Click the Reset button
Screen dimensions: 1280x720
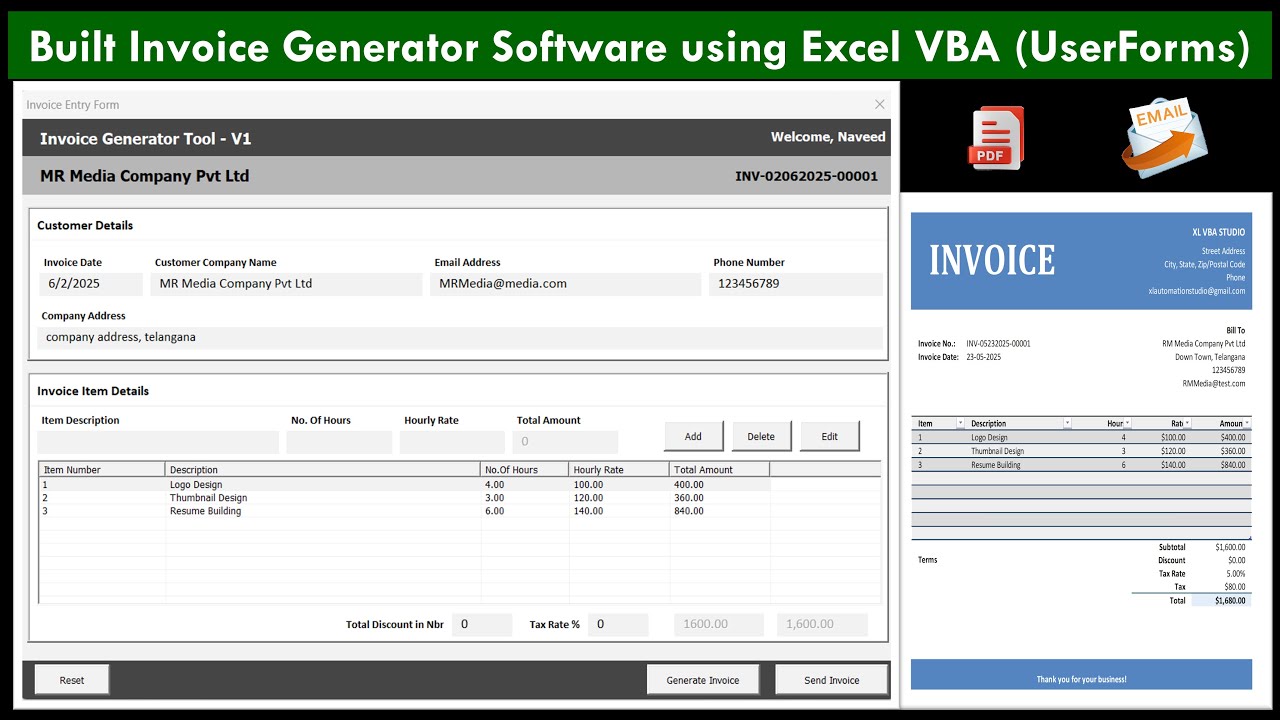[72, 680]
